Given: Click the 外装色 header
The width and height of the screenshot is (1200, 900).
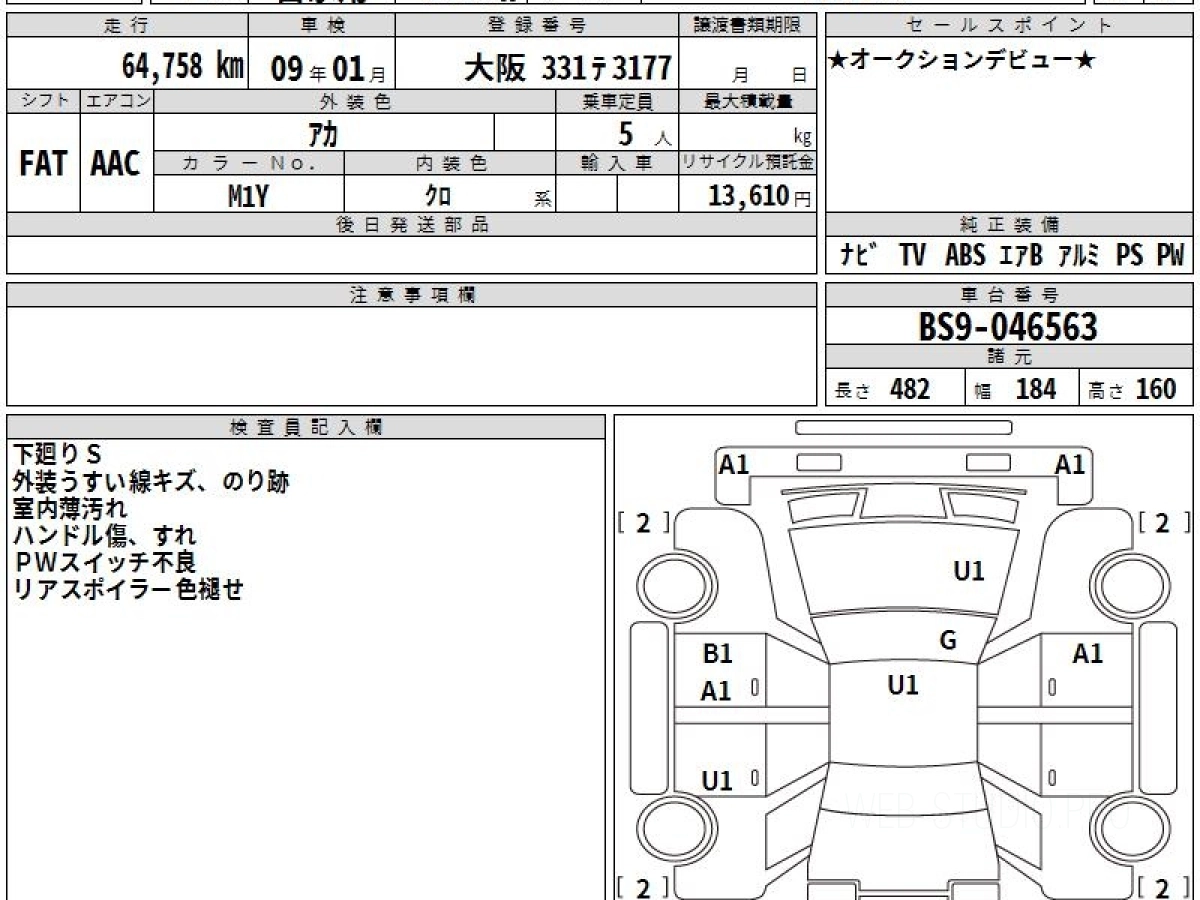Looking at the screenshot, I should (x=354, y=101).
